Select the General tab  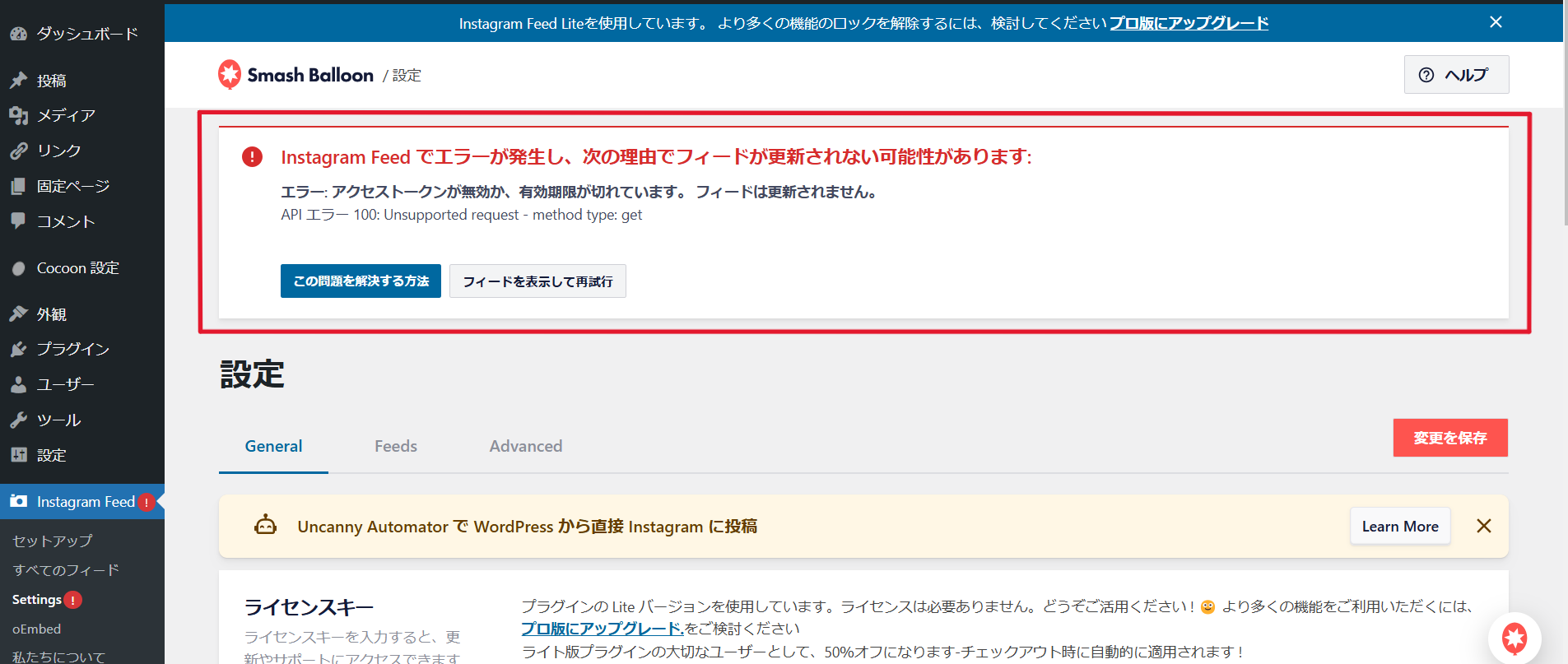(x=273, y=446)
